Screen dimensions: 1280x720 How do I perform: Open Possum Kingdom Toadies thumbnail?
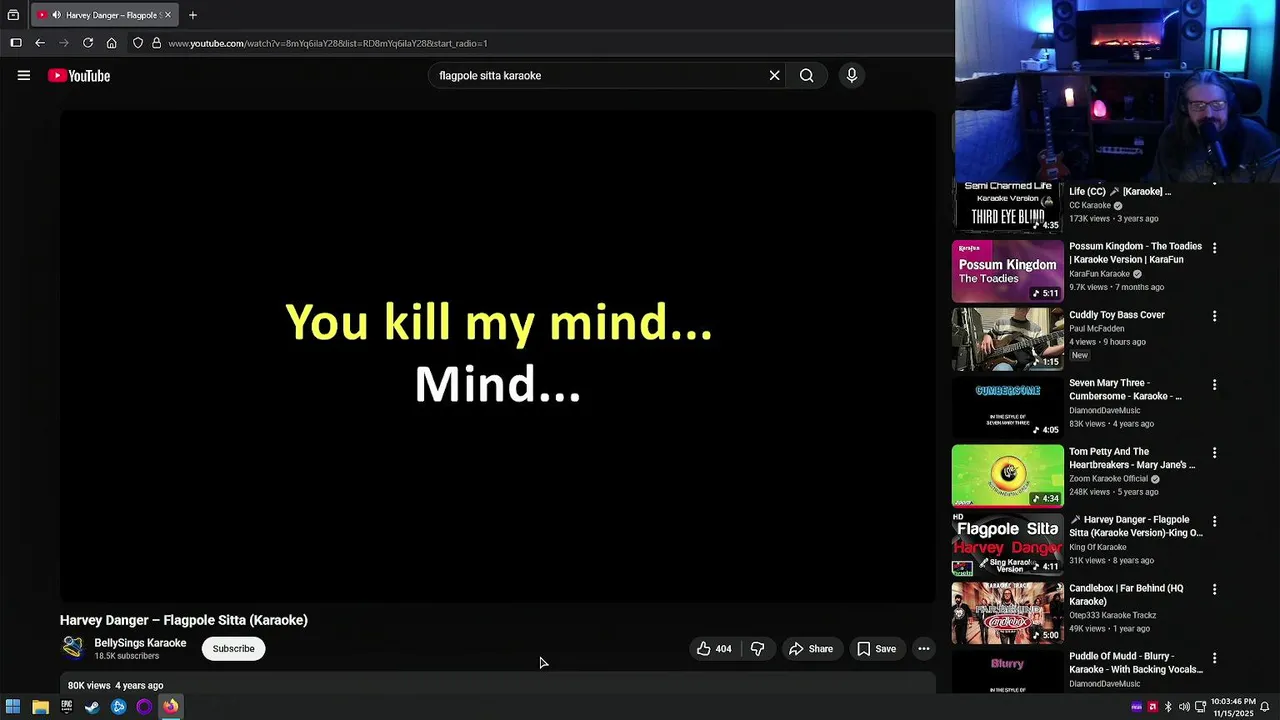click(1008, 271)
